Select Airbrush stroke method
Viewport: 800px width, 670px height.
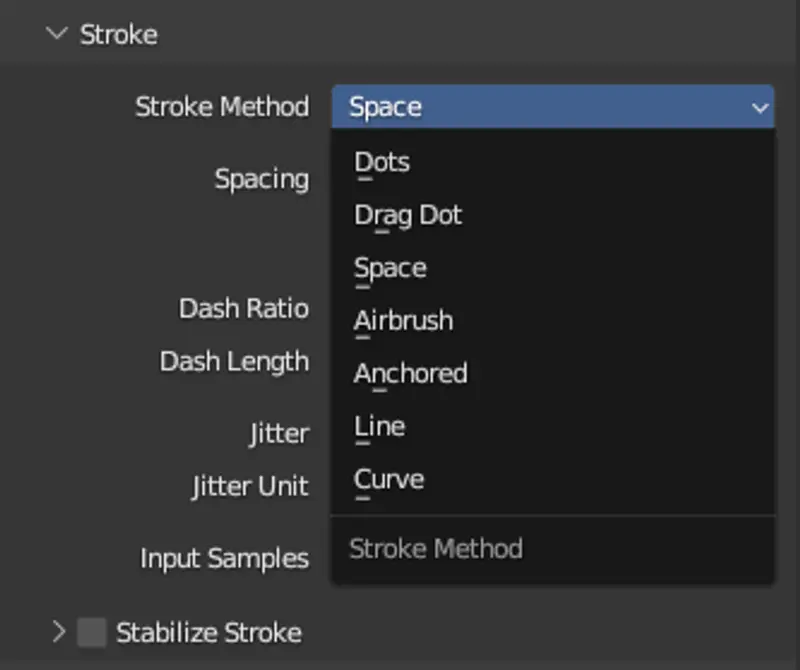pyautogui.click(x=403, y=320)
